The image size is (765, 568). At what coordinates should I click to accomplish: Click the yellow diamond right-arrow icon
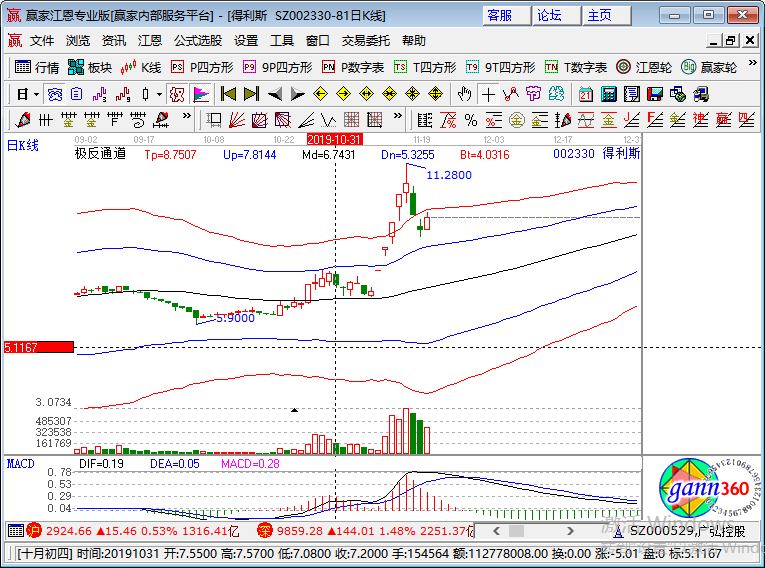click(x=343, y=94)
